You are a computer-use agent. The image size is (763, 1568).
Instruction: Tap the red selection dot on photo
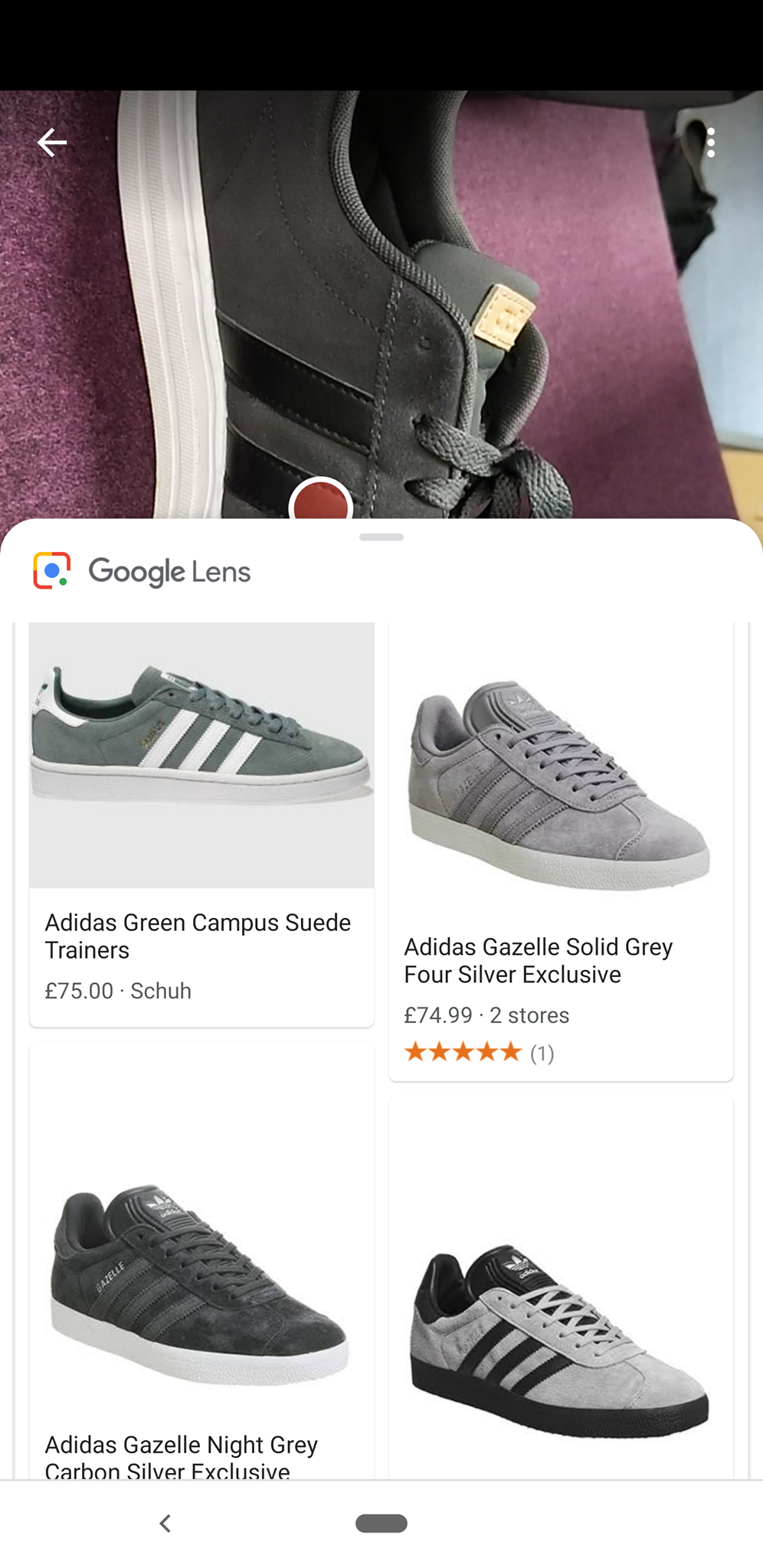click(x=320, y=501)
